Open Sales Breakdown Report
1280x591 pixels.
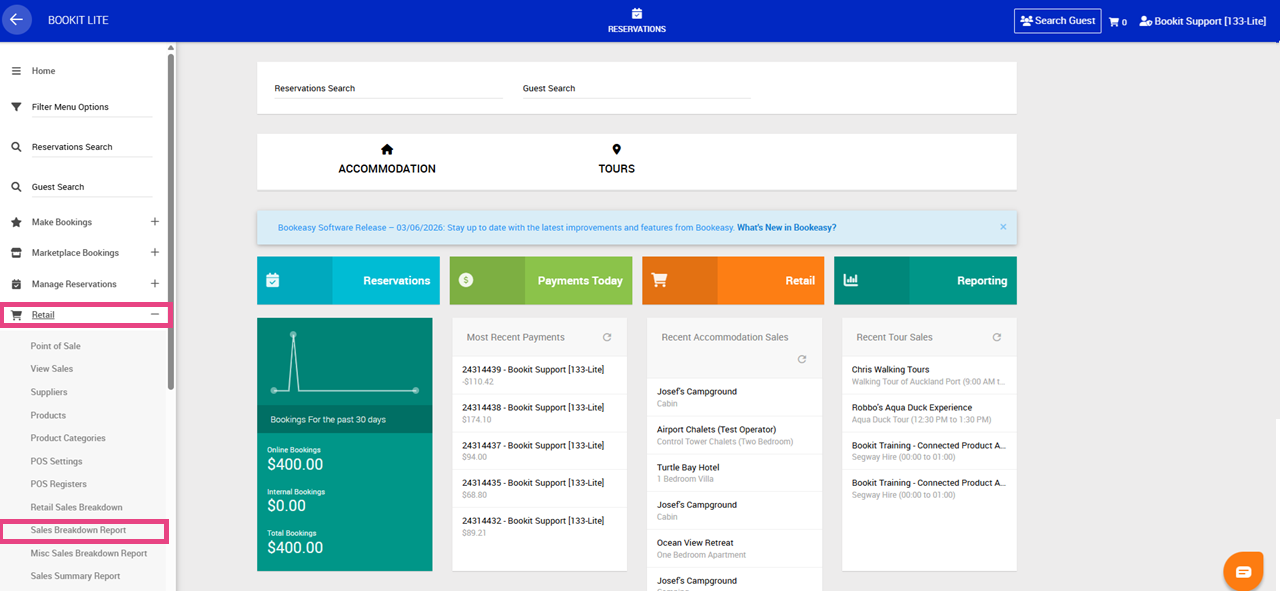(x=79, y=530)
